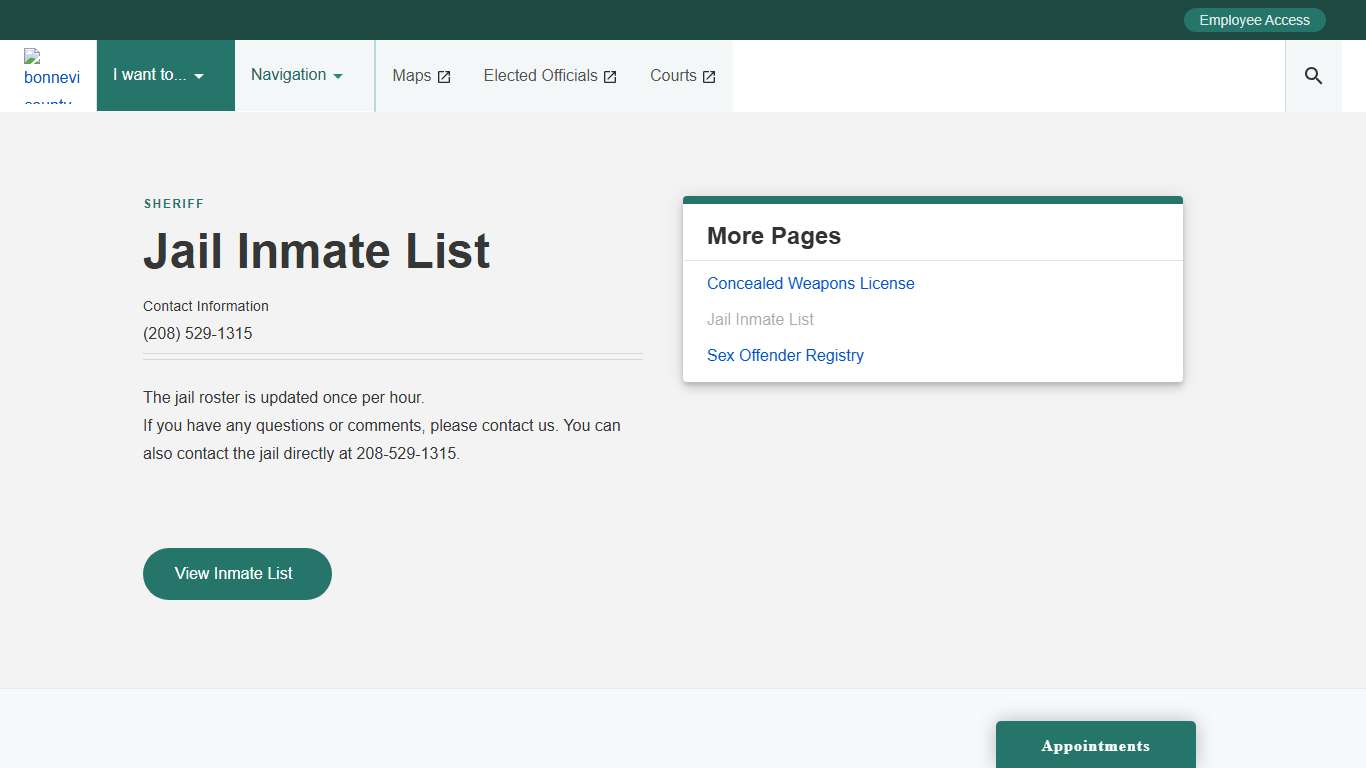Screen dimensions: 1366x768
Task: Open the Appointments tab at the bottom
Action: pos(1095,745)
